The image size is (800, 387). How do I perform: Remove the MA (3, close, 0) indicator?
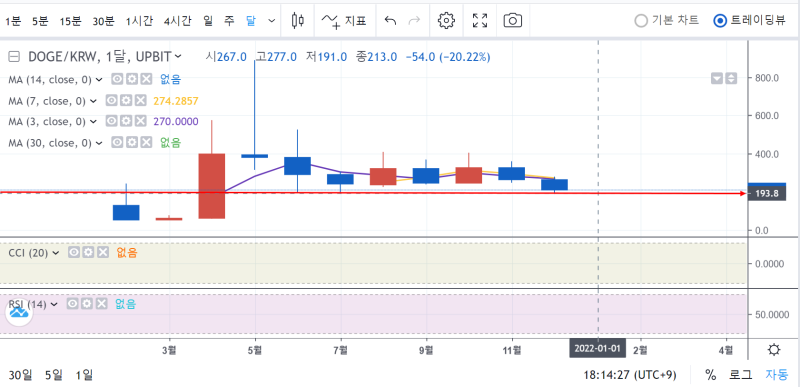pos(140,121)
